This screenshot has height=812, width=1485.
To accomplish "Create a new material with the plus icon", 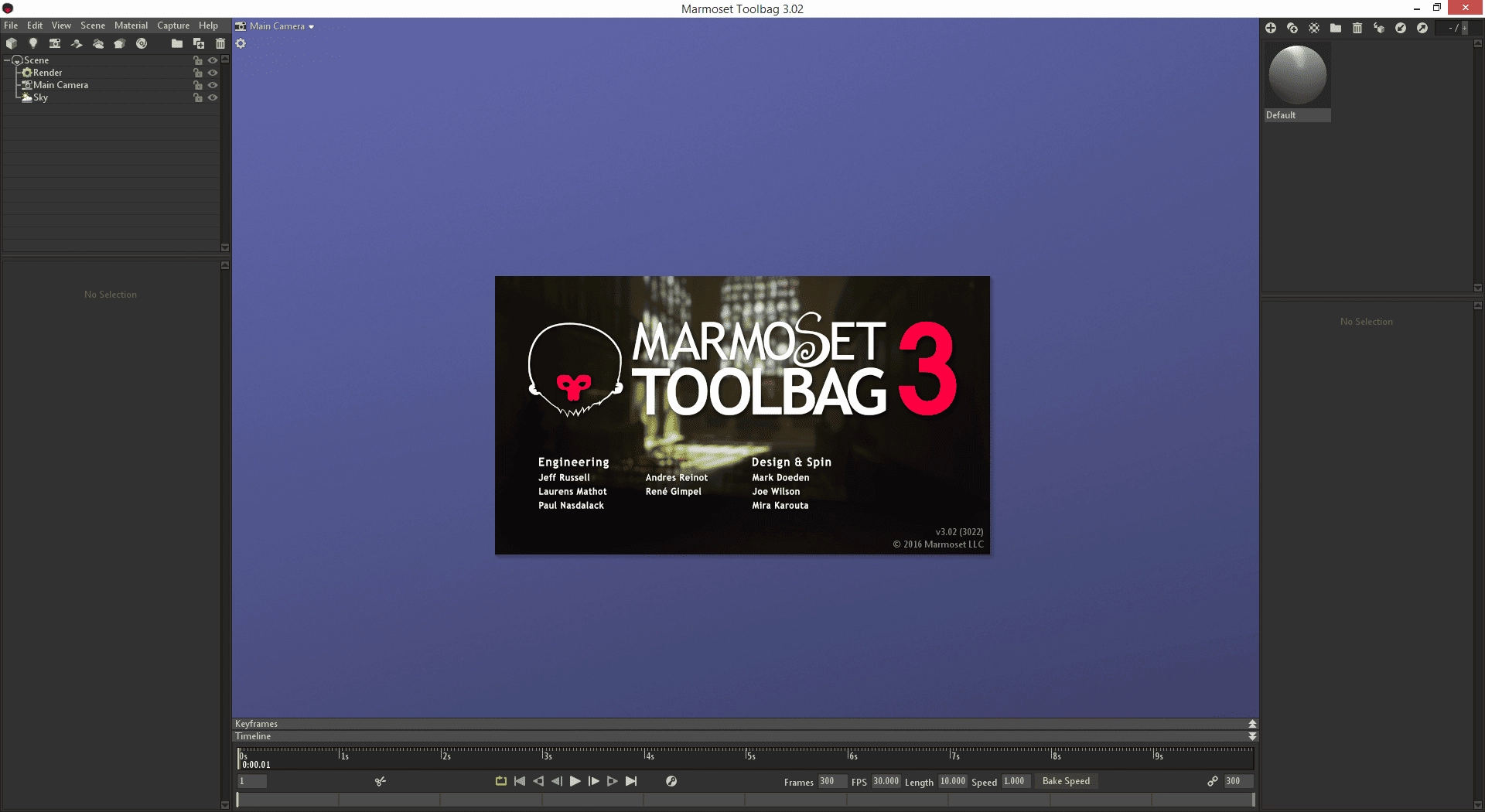I will [x=1271, y=28].
